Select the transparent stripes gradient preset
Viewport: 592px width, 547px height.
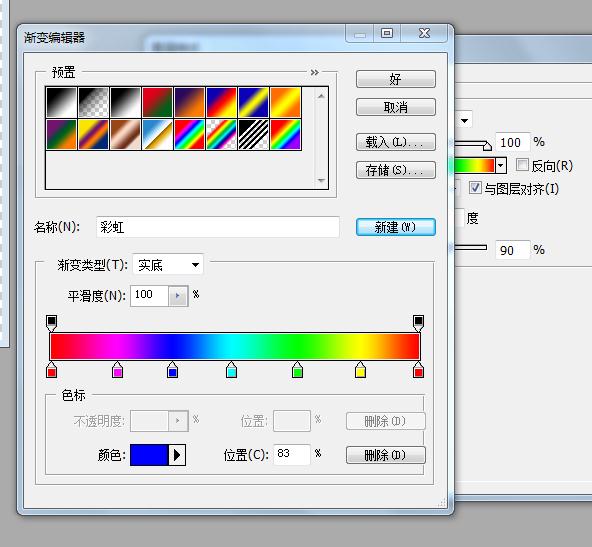[x=254, y=134]
